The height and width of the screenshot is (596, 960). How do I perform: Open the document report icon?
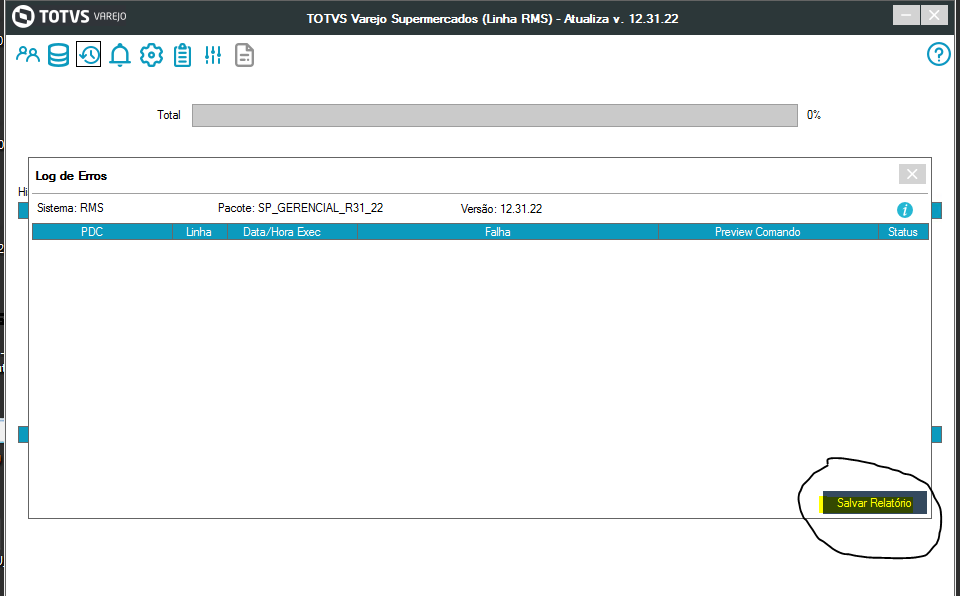(244, 55)
